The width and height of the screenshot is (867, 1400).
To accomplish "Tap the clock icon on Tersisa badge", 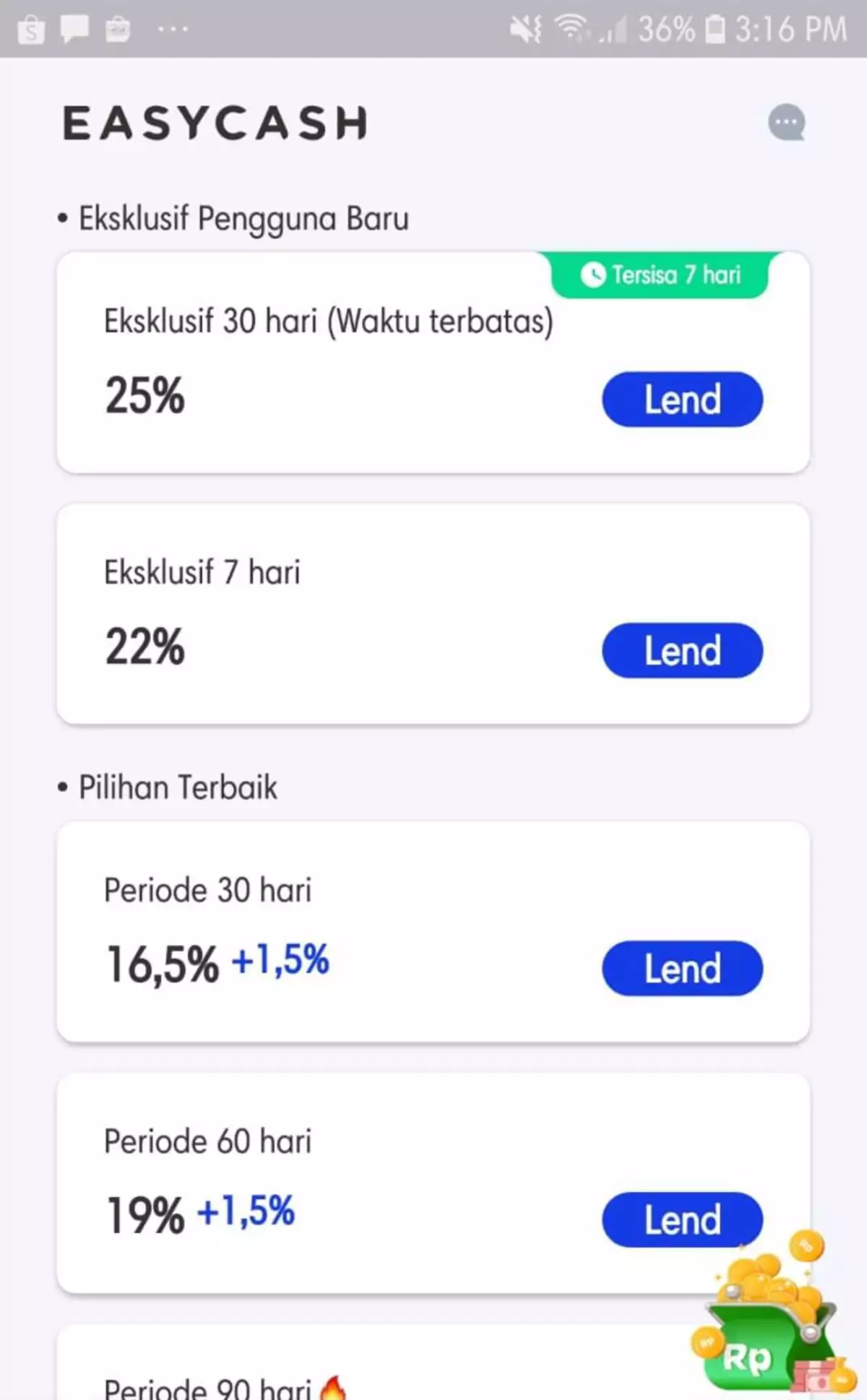I will (593, 275).
